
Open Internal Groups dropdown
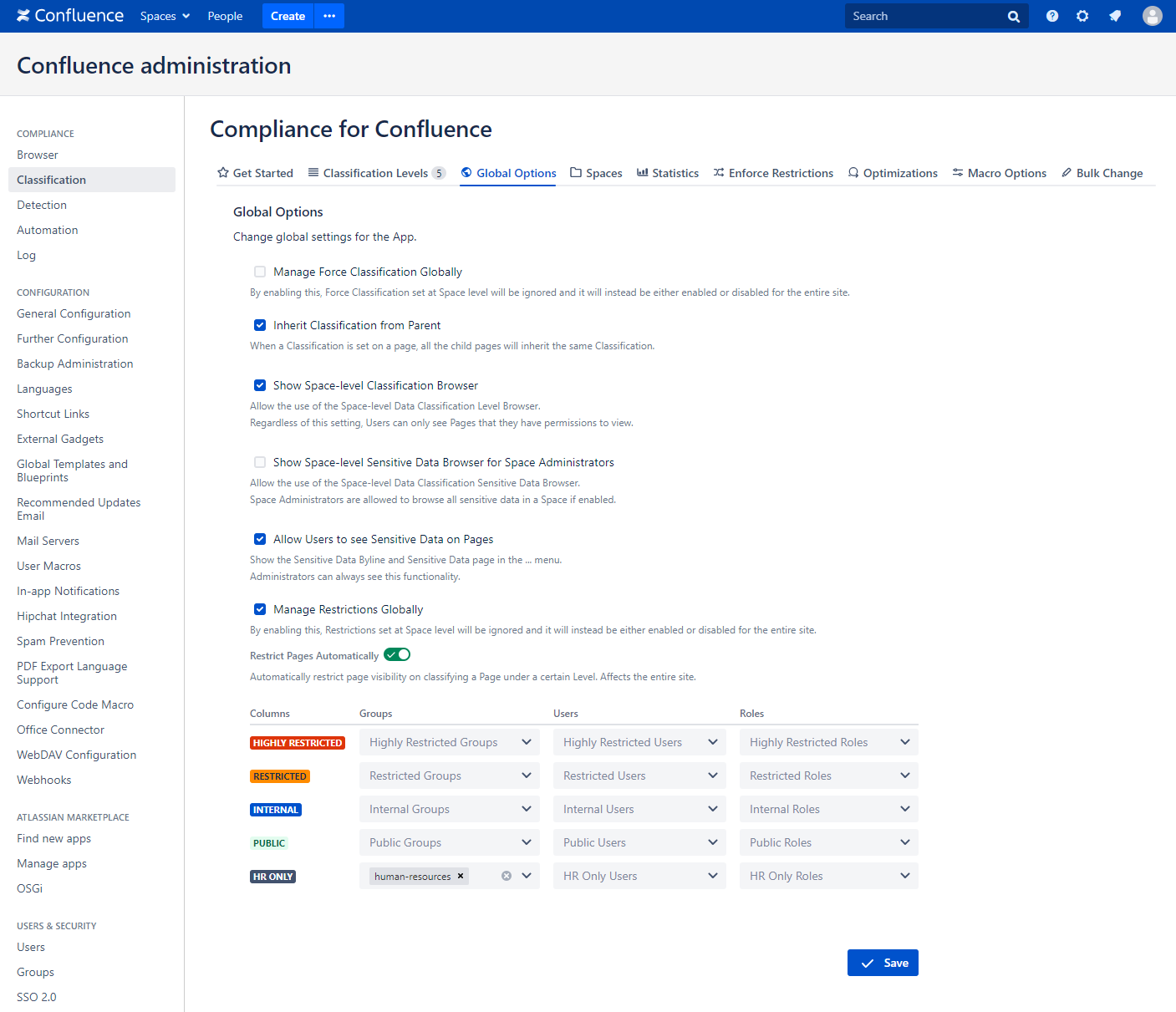pos(450,809)
